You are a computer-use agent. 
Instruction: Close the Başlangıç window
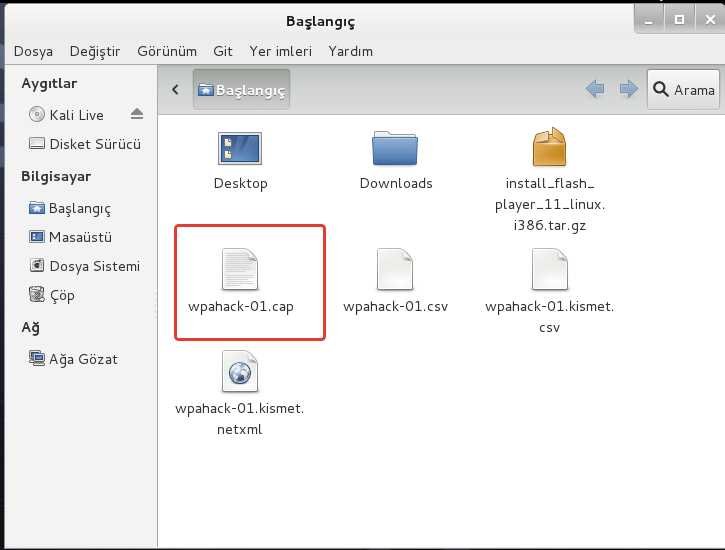click(x=710, y=20)
